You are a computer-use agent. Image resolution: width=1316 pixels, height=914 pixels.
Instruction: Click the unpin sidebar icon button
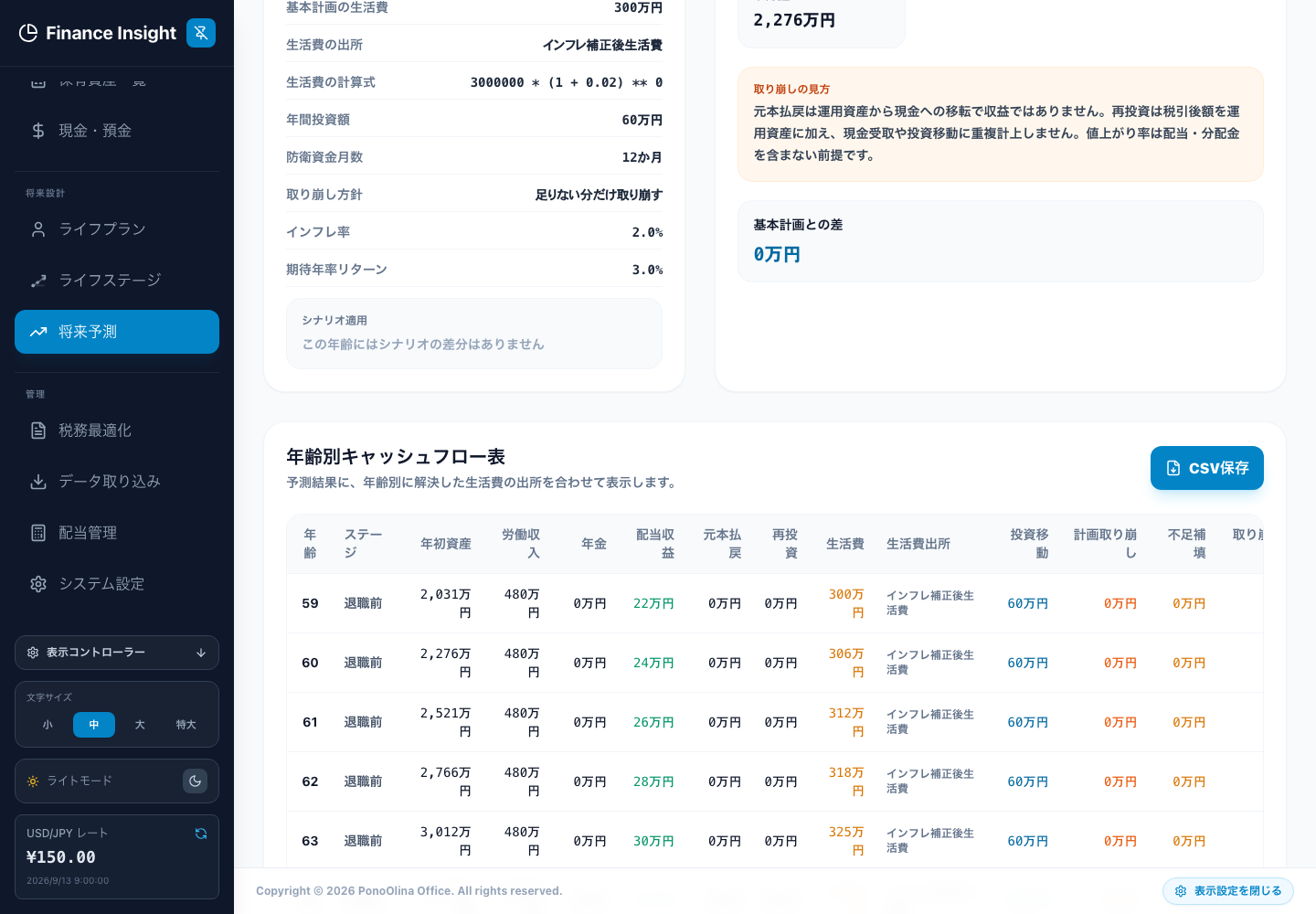click(x=201, y=33)
